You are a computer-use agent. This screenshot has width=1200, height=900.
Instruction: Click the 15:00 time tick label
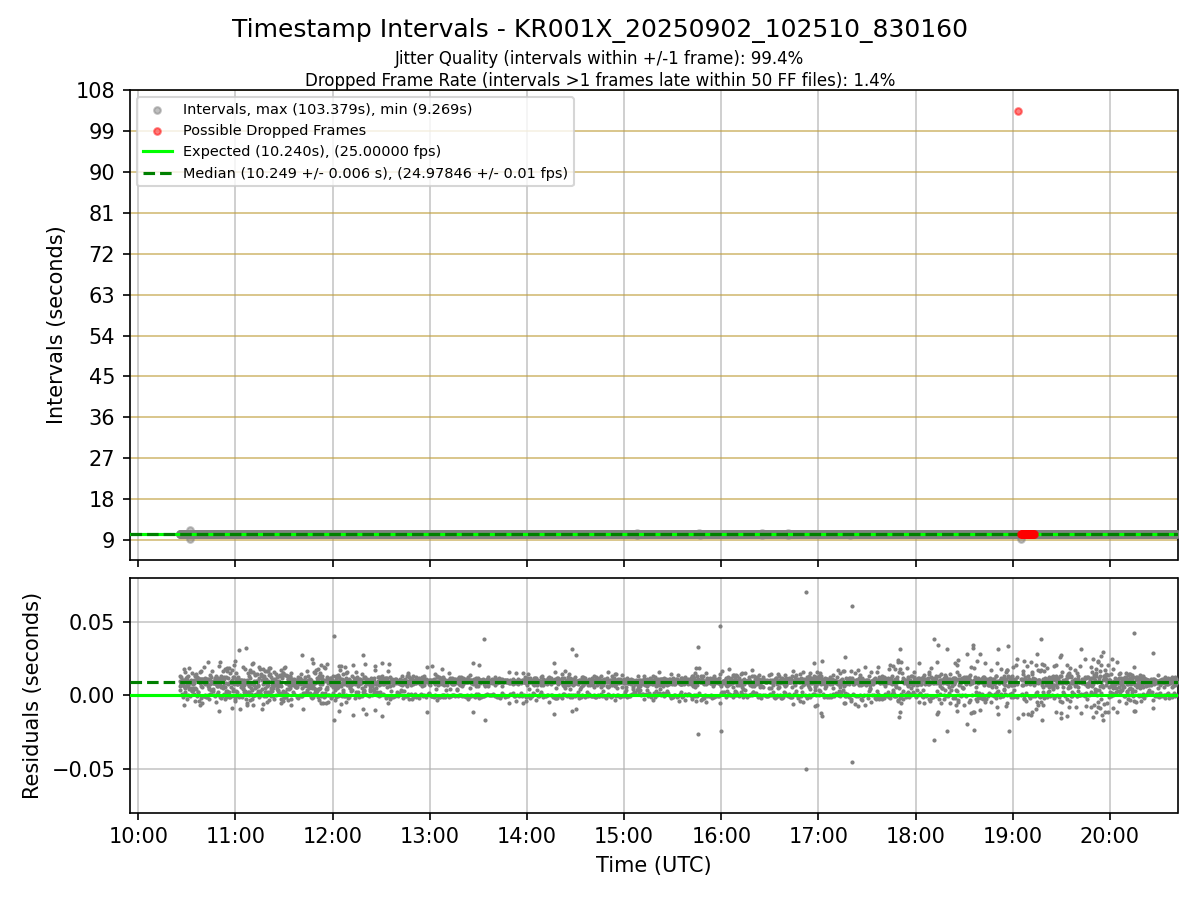coord(624,836)
